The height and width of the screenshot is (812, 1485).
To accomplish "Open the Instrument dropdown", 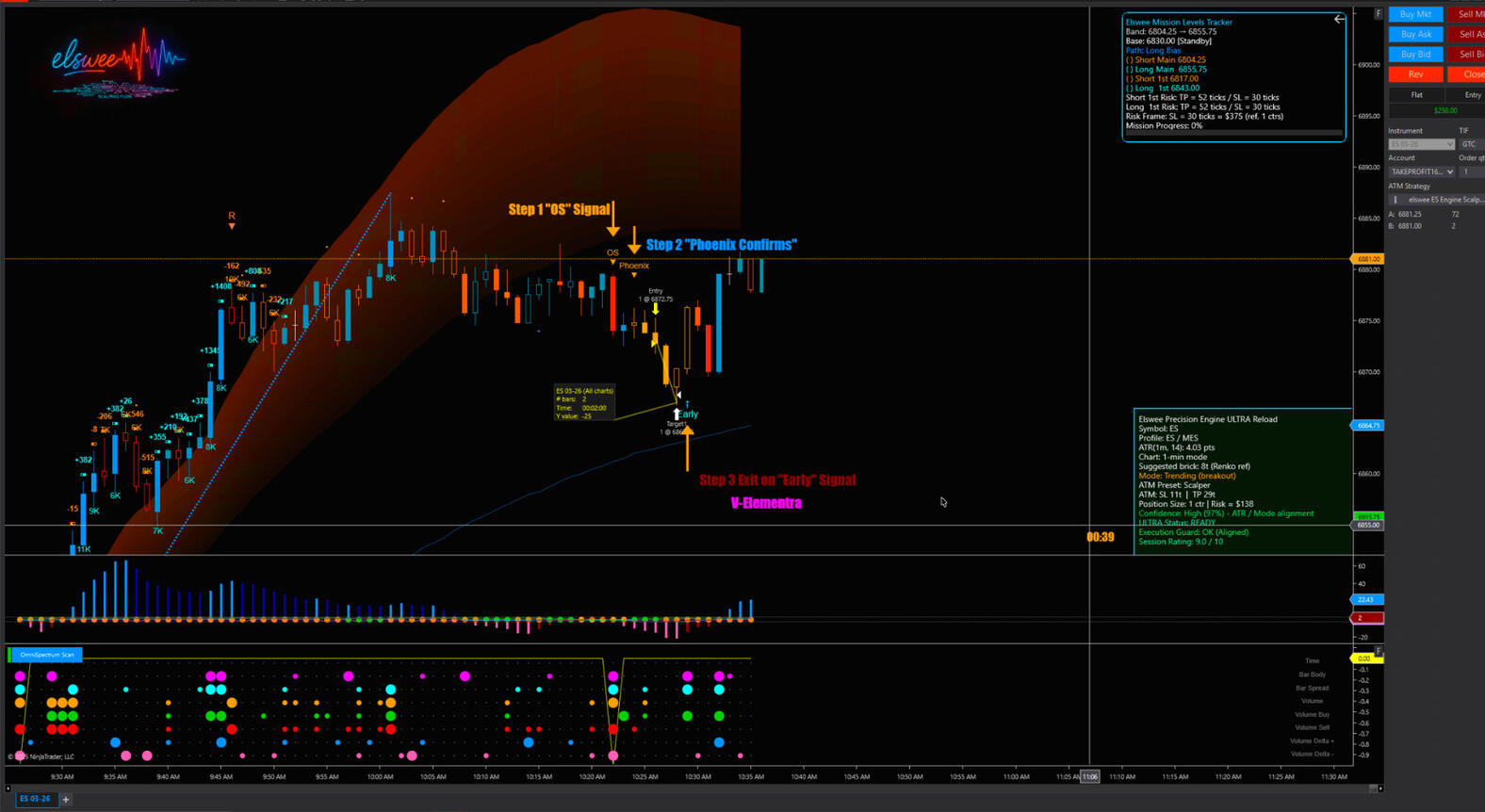I will pyautogui.click(x=1422, y=144).
